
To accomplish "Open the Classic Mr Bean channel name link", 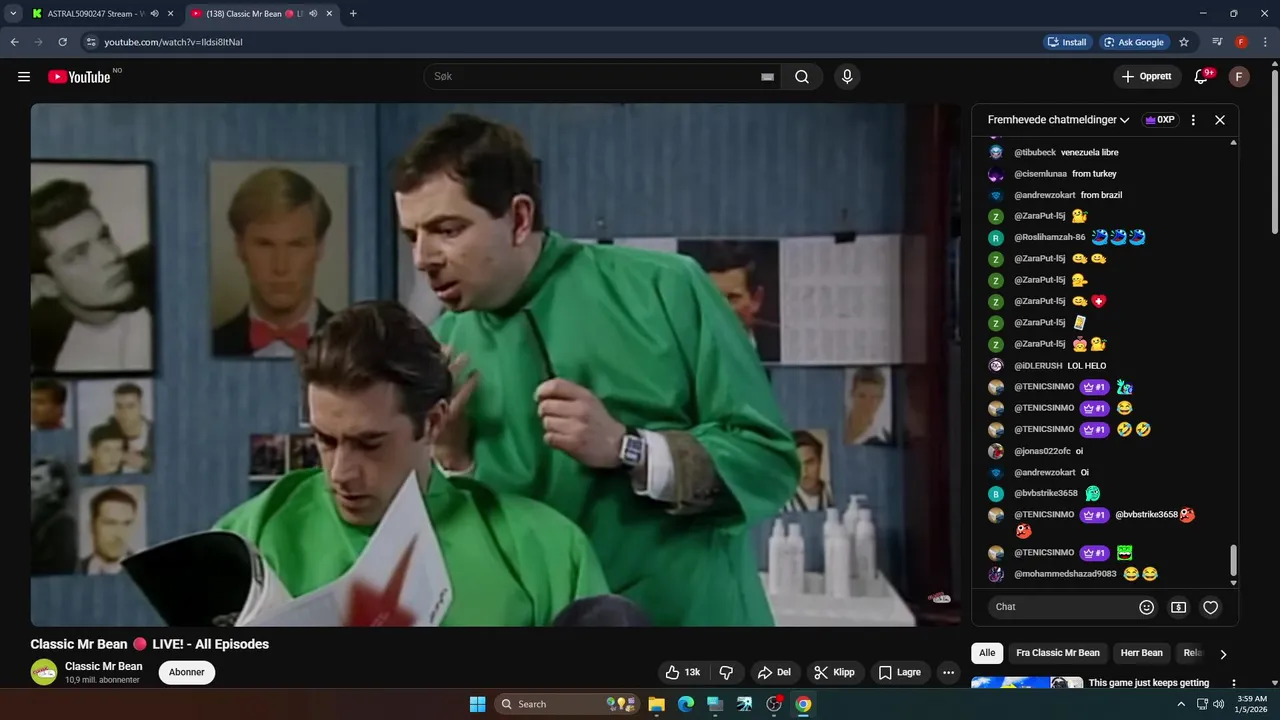I will (x=104, y=666).
